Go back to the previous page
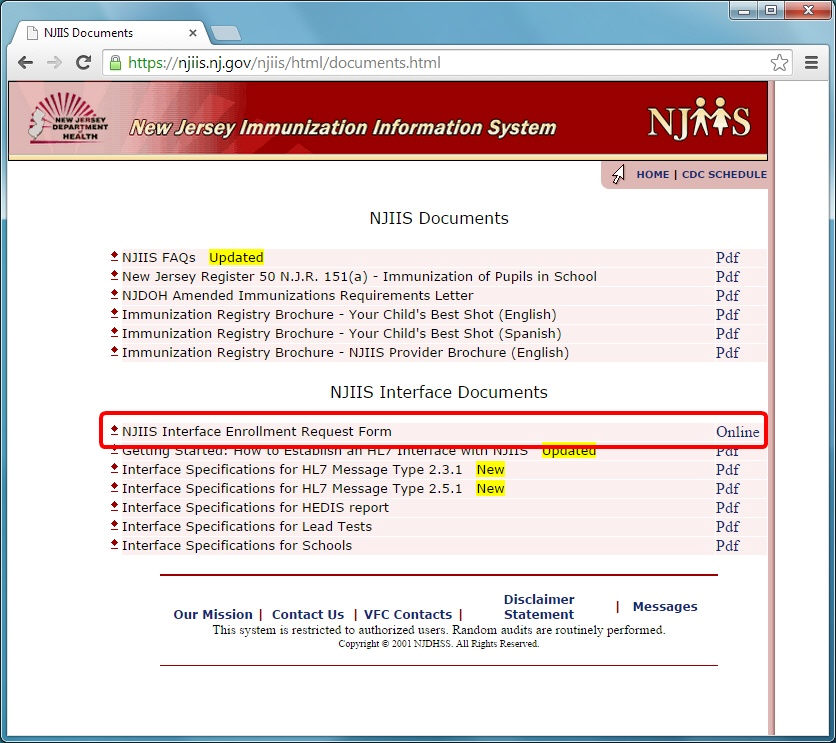The height and width of the screenshot is (743, 836). (x=25, y=63)
